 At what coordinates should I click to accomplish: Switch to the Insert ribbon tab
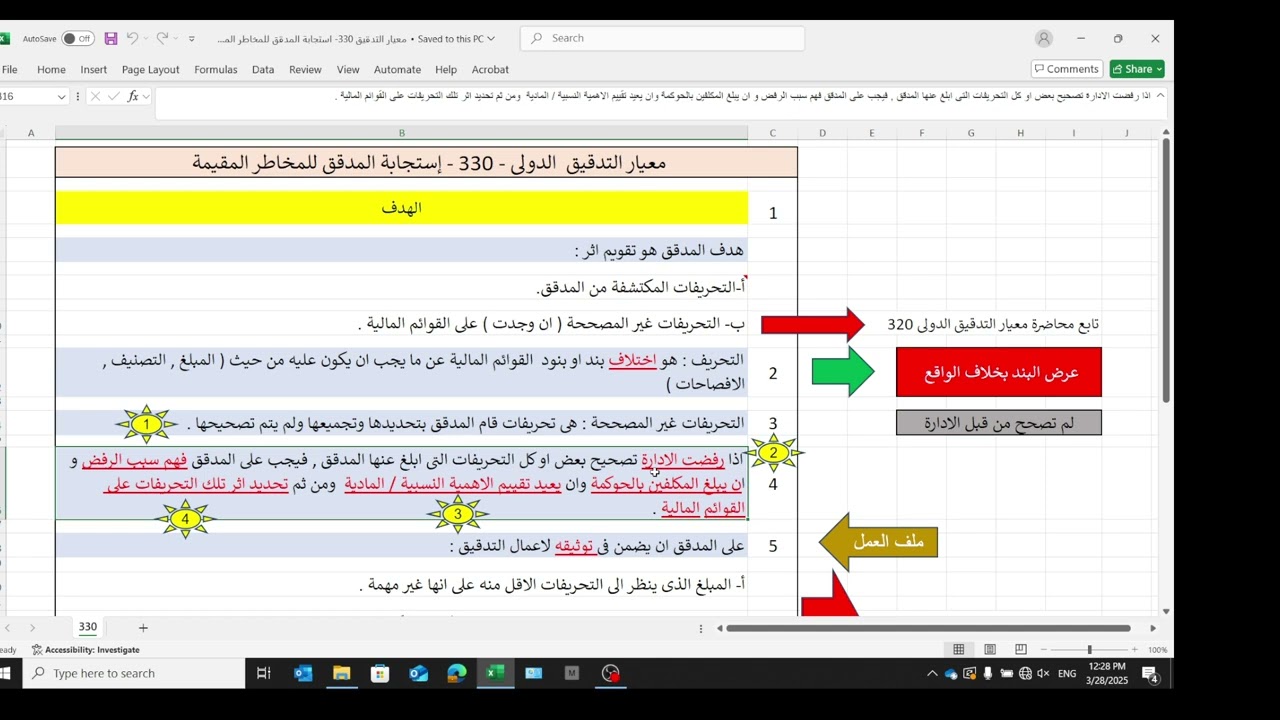coord(94,70)
